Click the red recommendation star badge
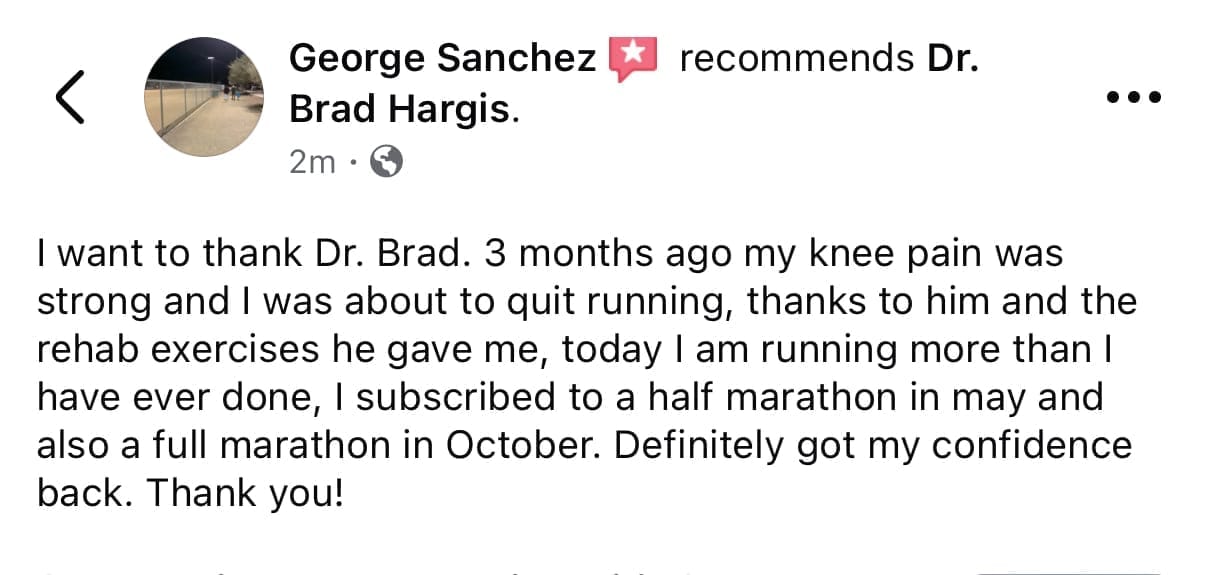The width and height of the screenshot is (1206, 575). pyautogui.click(x=632, y=60)
